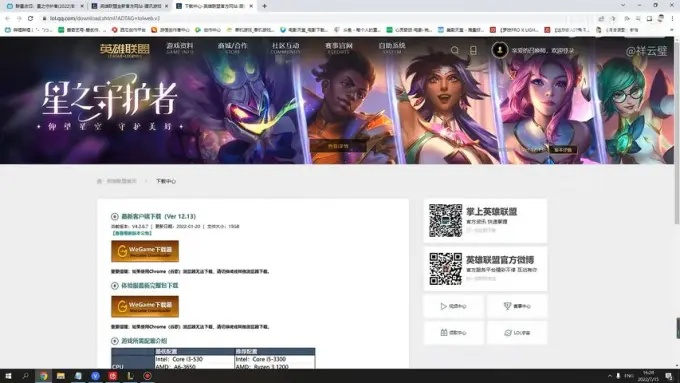Click the Chrome profile avatar in toolbar

[660, 19]
